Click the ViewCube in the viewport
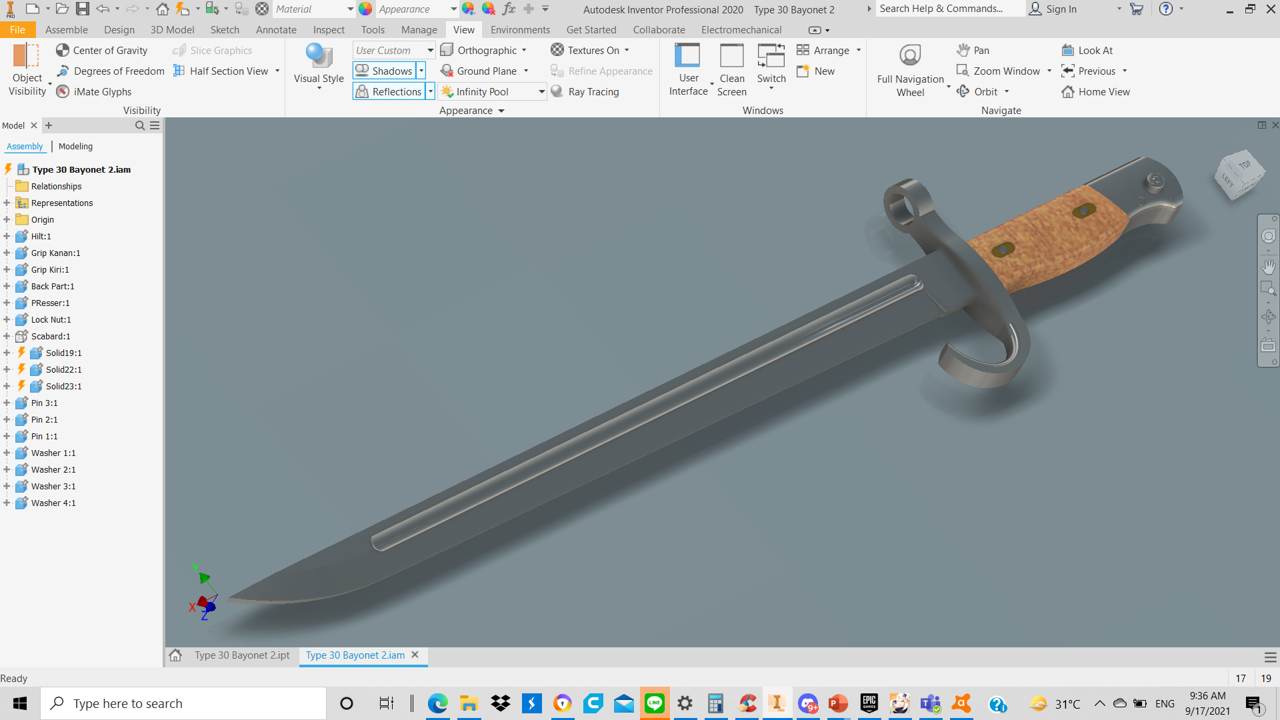Viewport: 1280px width, 720px height. 1239,173
